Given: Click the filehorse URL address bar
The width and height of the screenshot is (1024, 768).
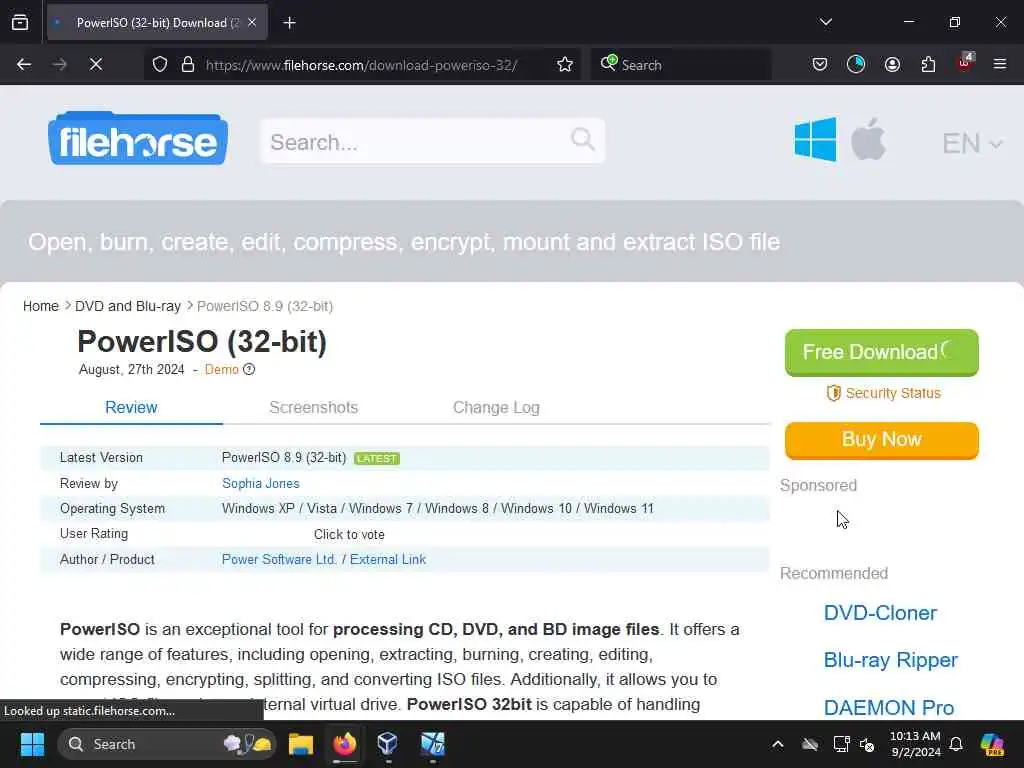Looking at the screenshot, I should click(361, 65).
